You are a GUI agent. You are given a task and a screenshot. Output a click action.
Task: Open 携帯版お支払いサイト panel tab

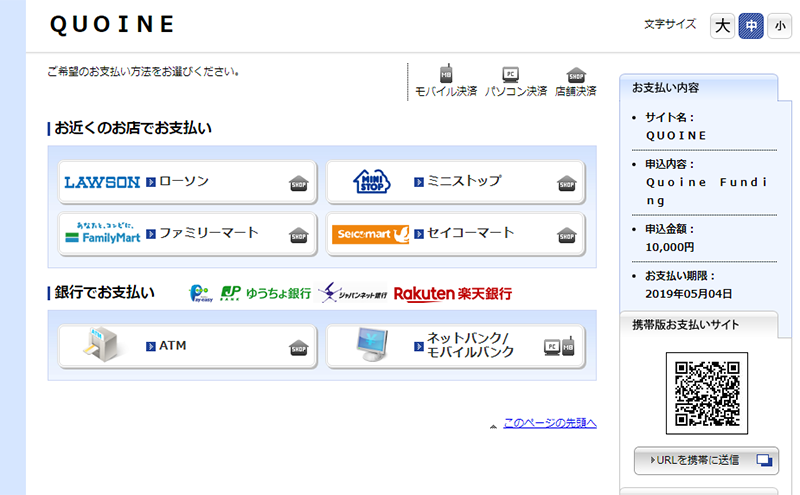click(x=698, y=325)
